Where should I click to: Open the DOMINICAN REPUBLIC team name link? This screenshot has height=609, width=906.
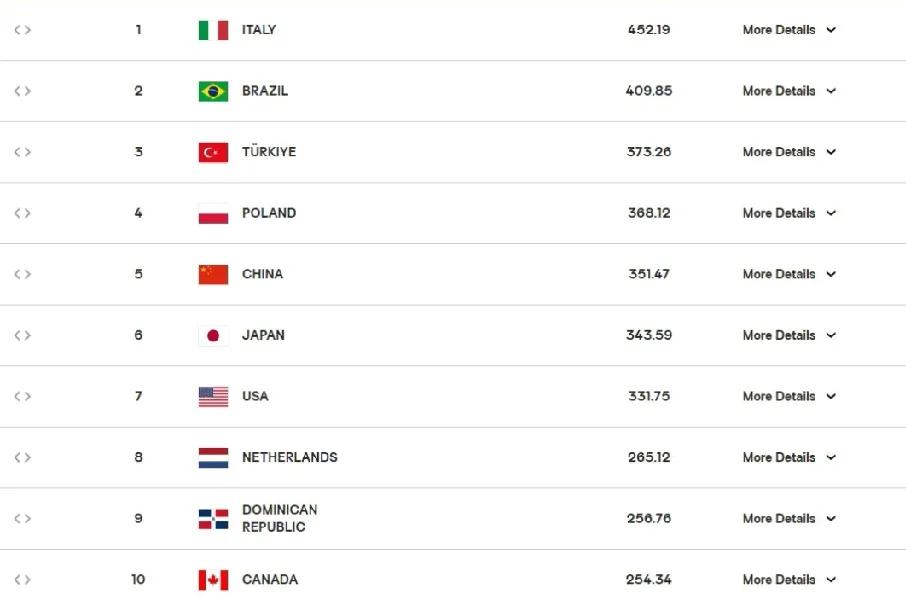(x=280, y=518)
